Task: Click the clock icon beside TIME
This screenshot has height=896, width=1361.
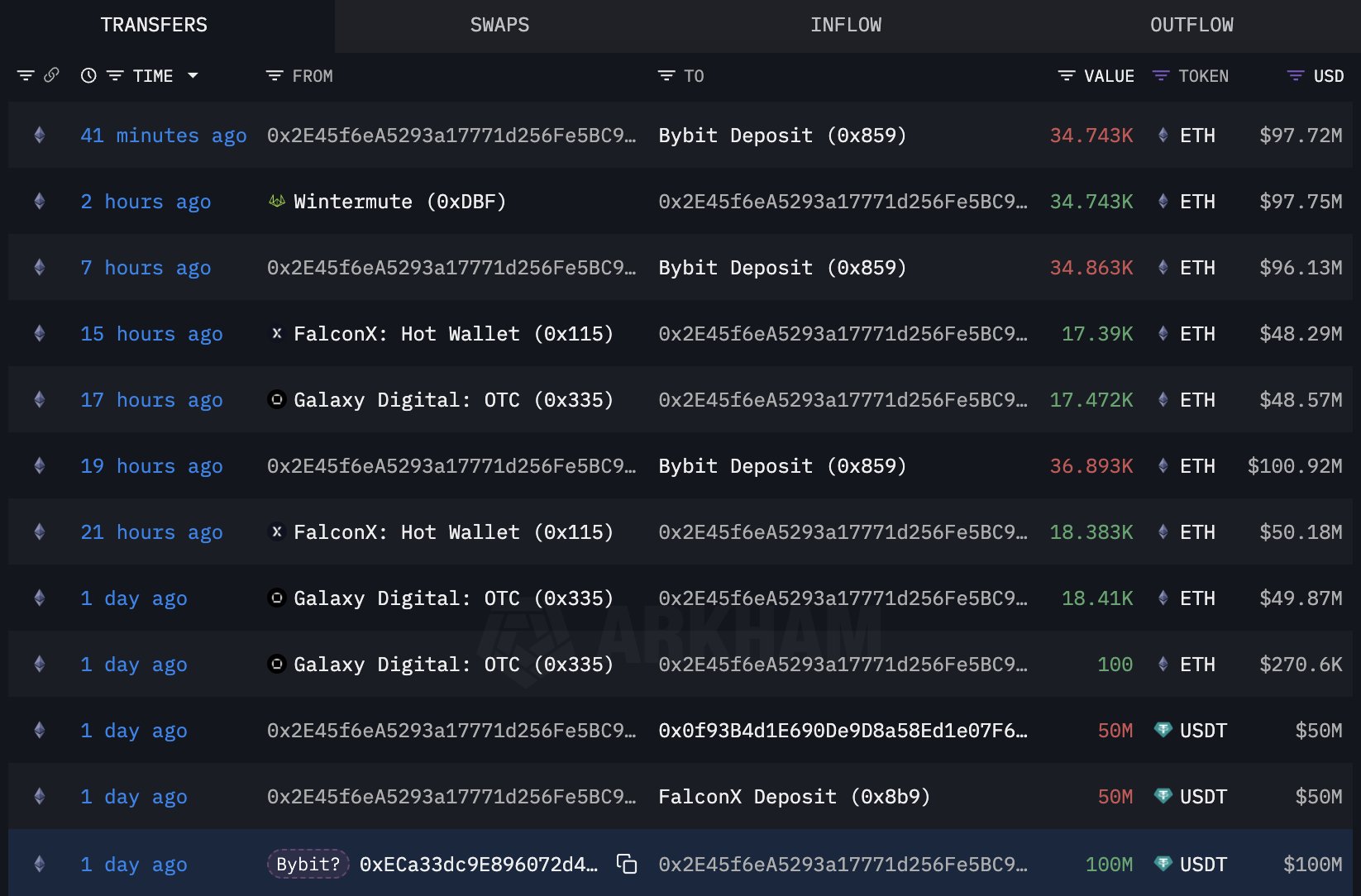Action: coord(88,75)
